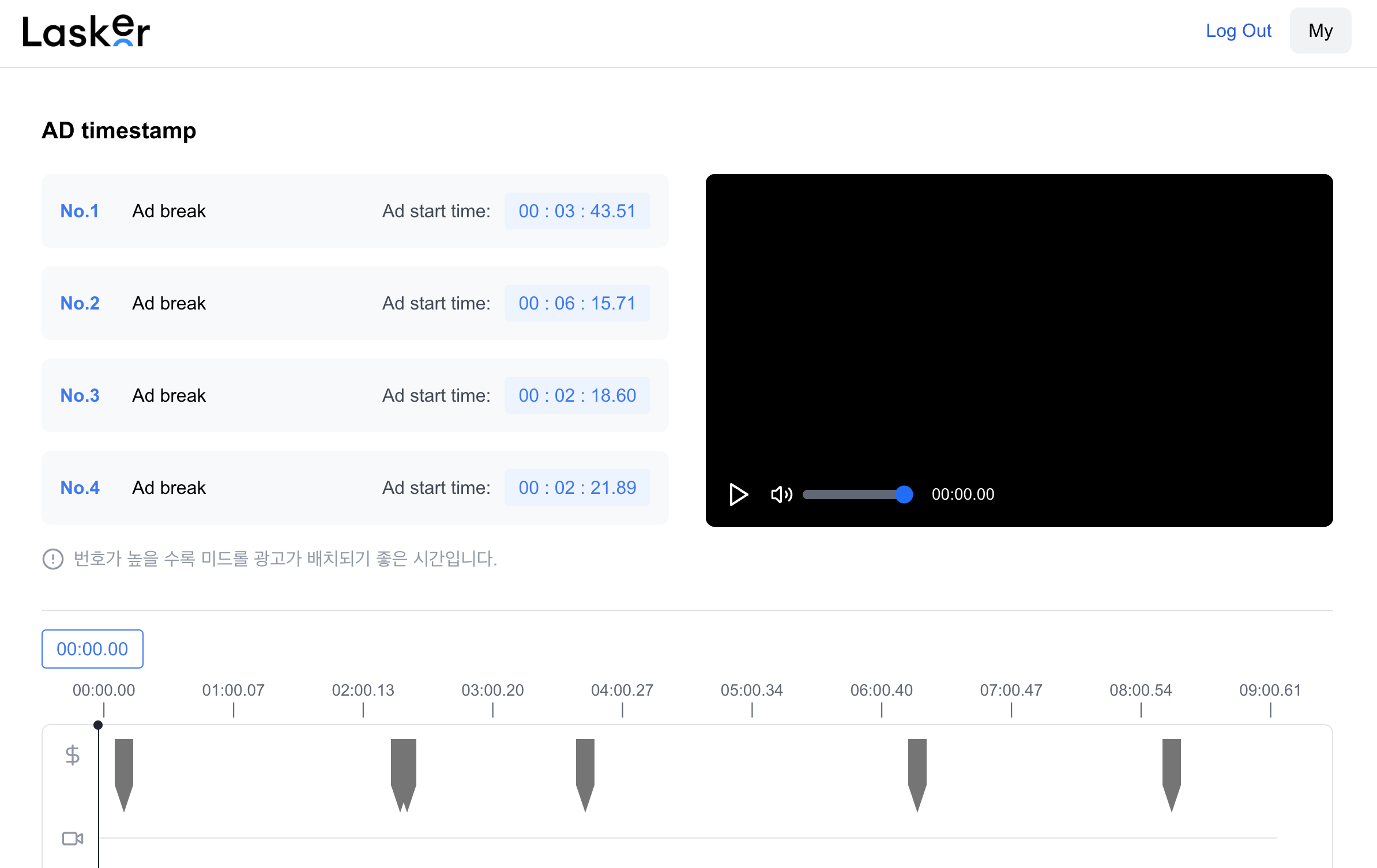The width and height of the screenshot is (1377, 868).
Task: Click the No.2 ad start time 00:06:15.71
Action: tap(577, 303)
